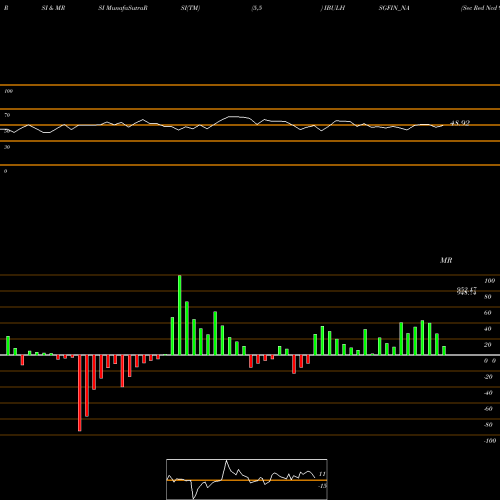Viewport: 500px width, 500px height.
Task: Click the 'SGFIN_NA' symbol label
Action: tap(394, 8)
